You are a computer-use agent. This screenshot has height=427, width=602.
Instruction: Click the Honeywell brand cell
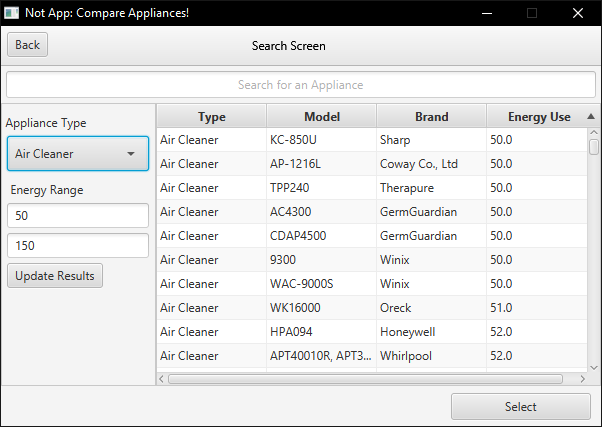(432, 332)
